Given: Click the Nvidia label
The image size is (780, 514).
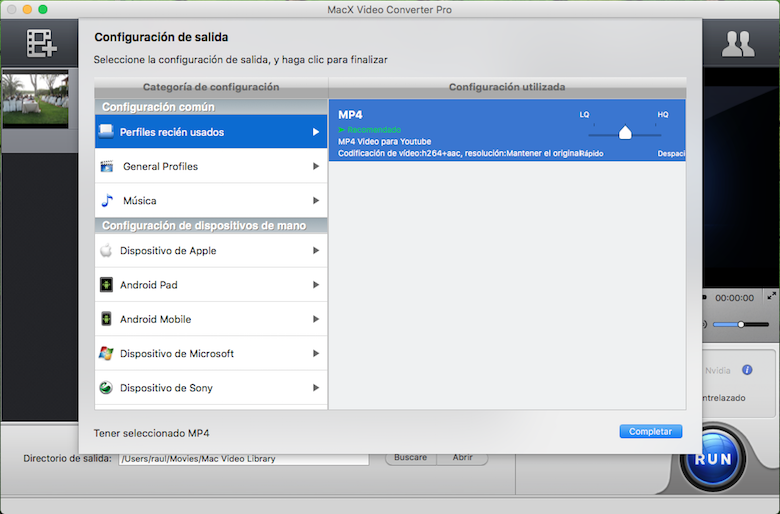Looking at the screenshot, I should pos(717,371).
